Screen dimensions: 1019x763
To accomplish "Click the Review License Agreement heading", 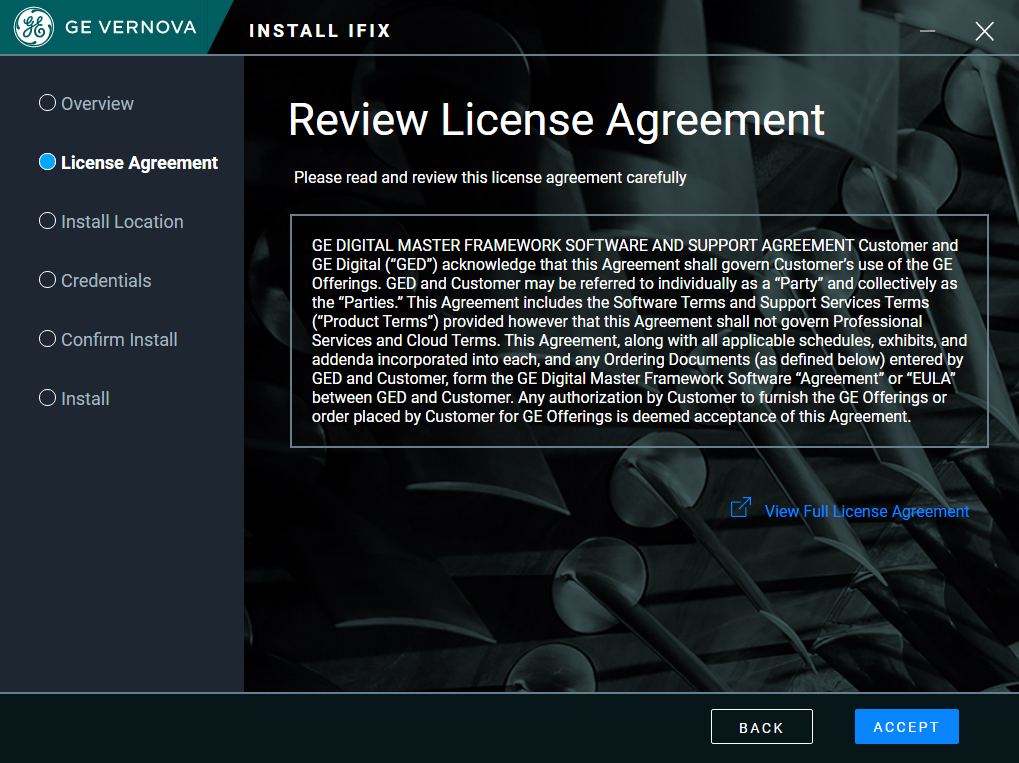I will tap(556, 120).
